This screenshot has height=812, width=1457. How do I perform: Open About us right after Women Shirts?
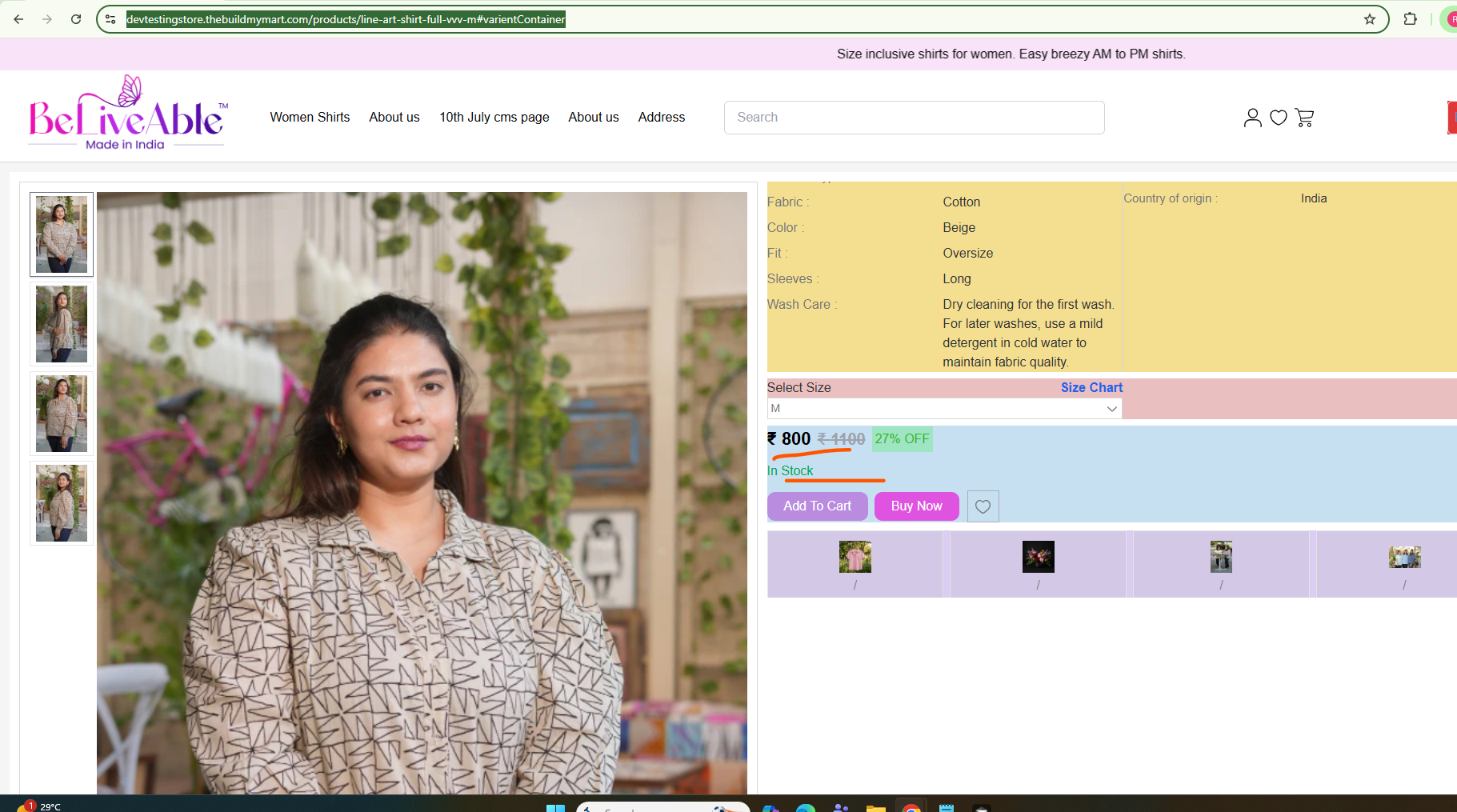tap(394, 117)
